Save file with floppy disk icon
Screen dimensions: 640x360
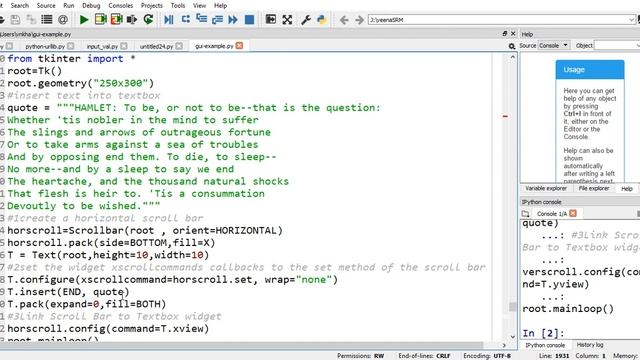(15, 19)
